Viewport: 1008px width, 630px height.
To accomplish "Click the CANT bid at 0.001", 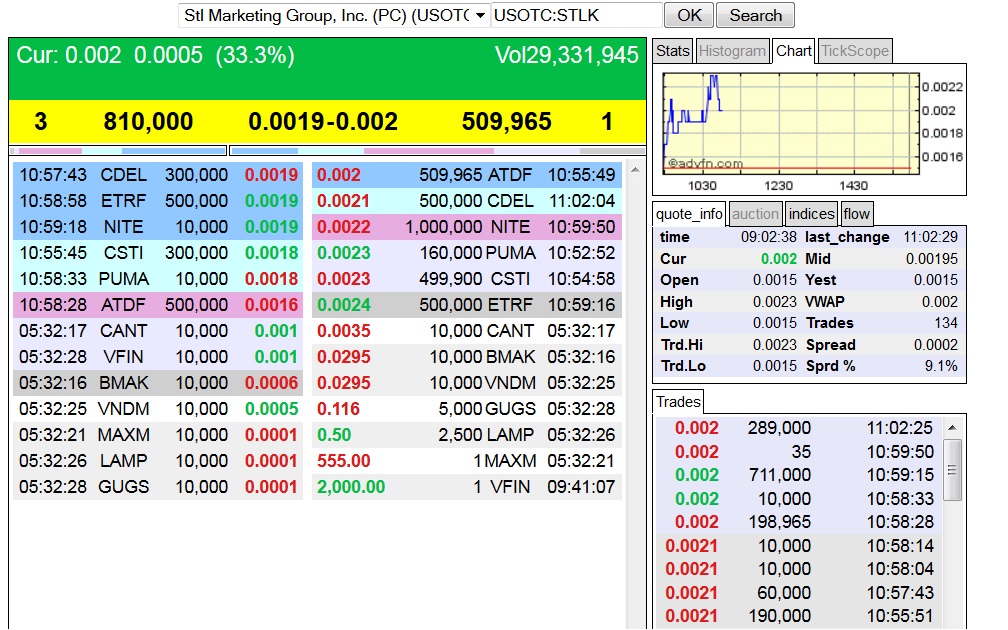I will 158,331.
